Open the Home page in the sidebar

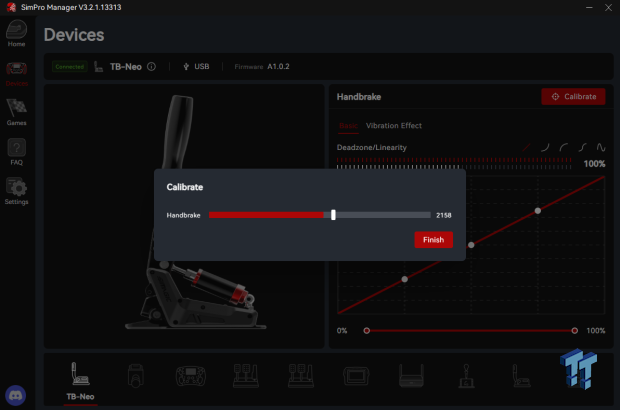pyautogui.click(x=17, y=34)
